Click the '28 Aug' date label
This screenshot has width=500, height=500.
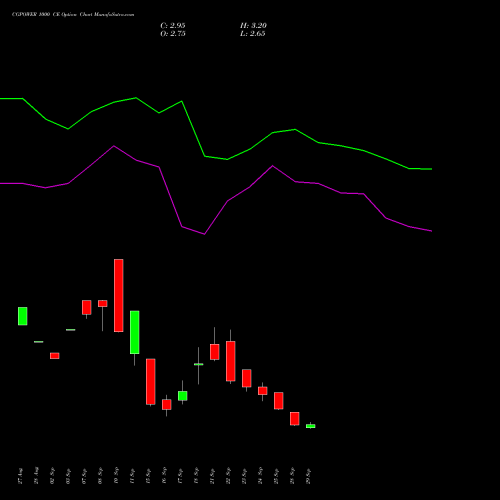pyautogui.click(x=36, y=476)
